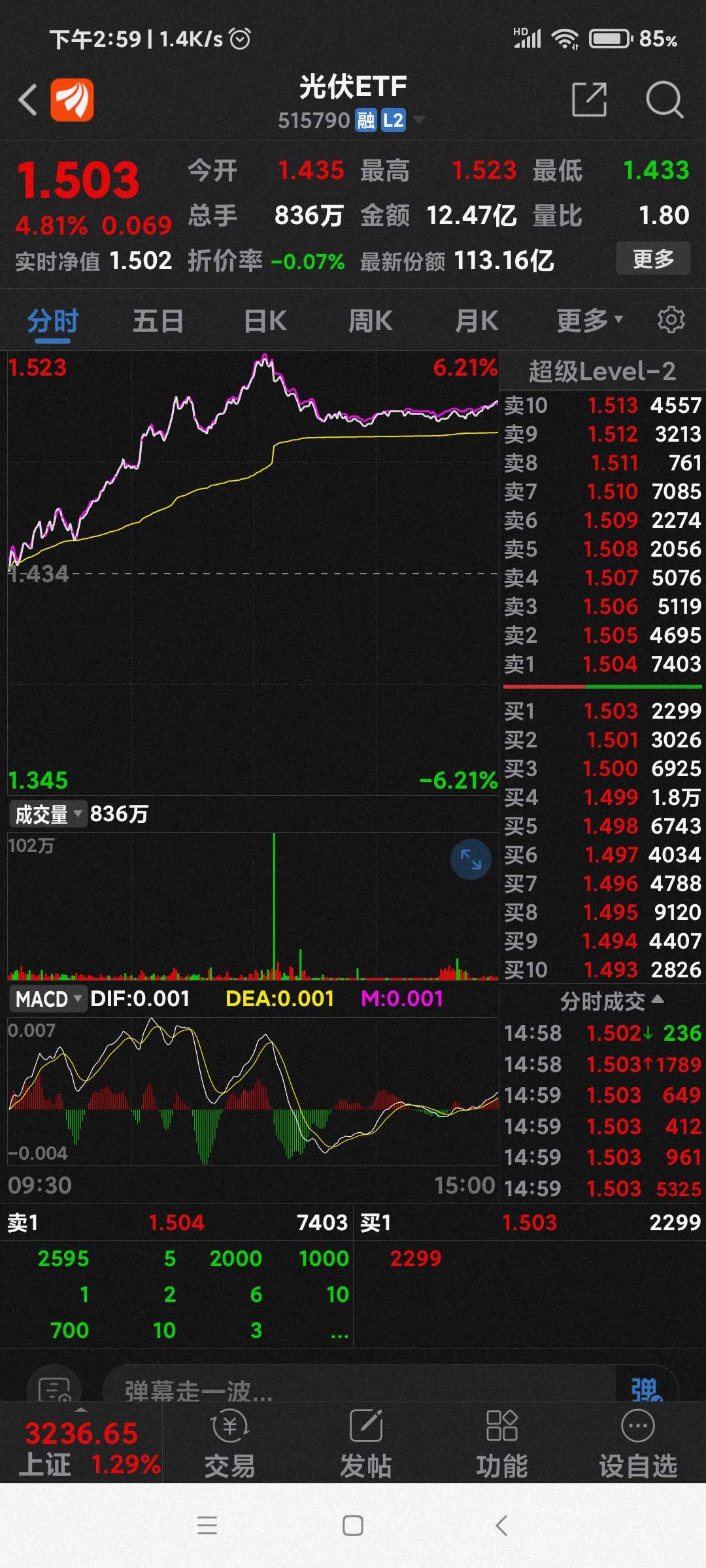Screen dimensions: 706x1568
Task: Open the 成交量 indicator dropdown
Action: click(48, 814)
